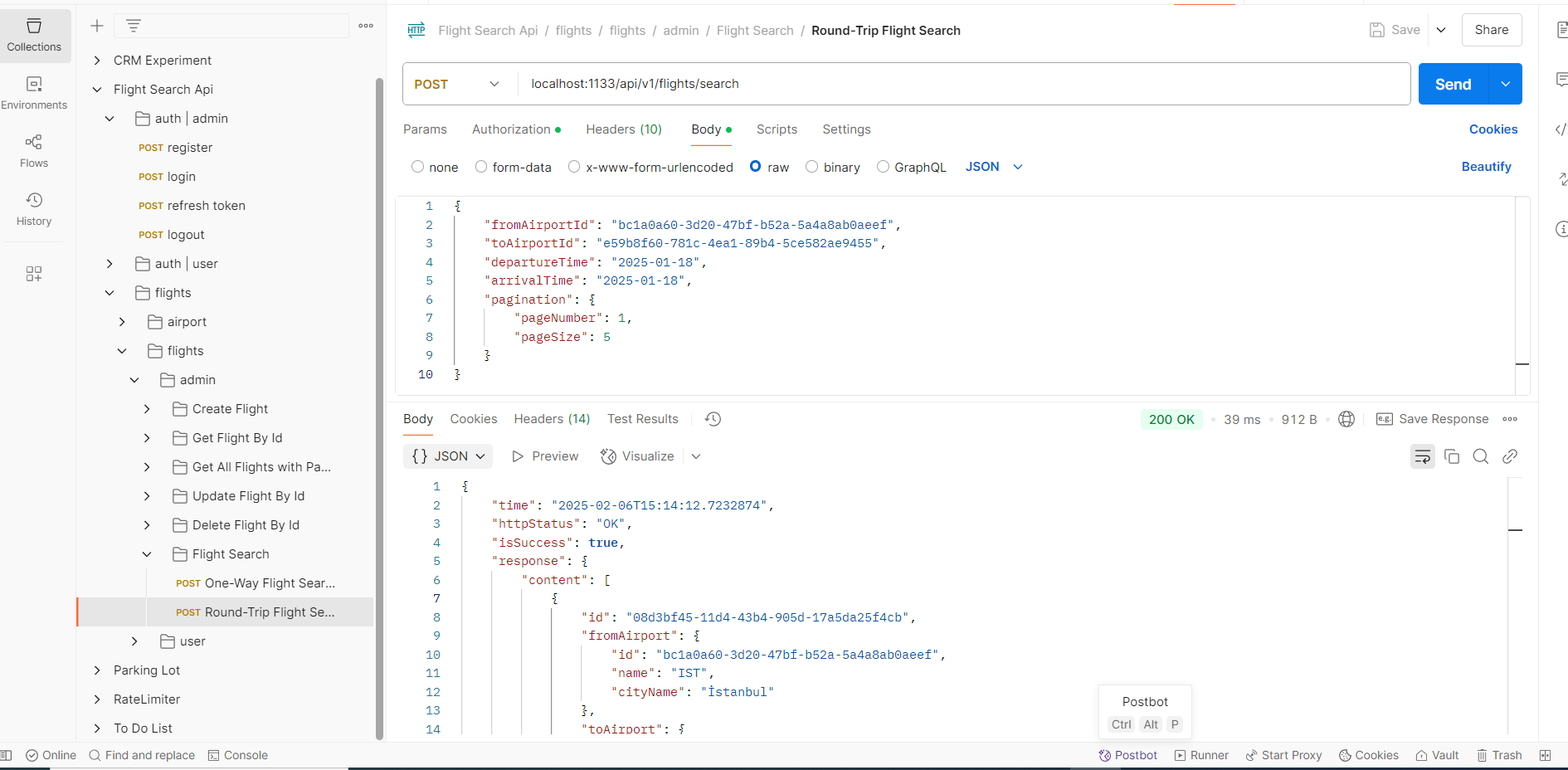The image size is (1568, 770).
Task: Search within the response body
Action: tap(1481, 456)
